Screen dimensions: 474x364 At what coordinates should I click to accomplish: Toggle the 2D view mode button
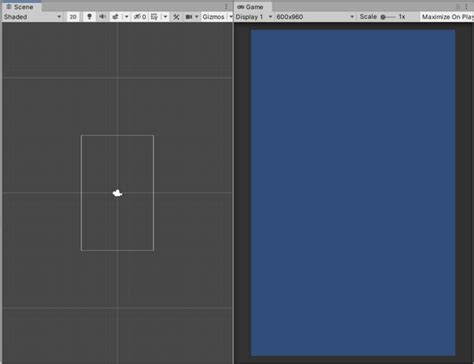73,17
